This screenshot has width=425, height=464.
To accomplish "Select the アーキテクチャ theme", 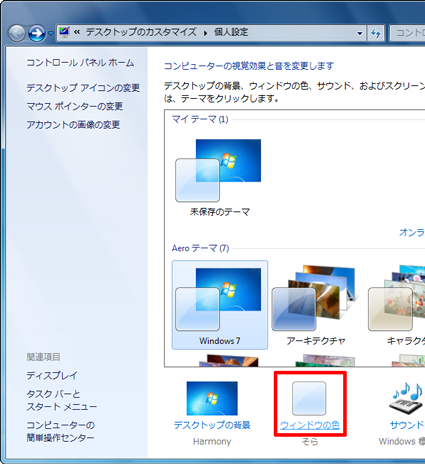I will click(315, 305).
